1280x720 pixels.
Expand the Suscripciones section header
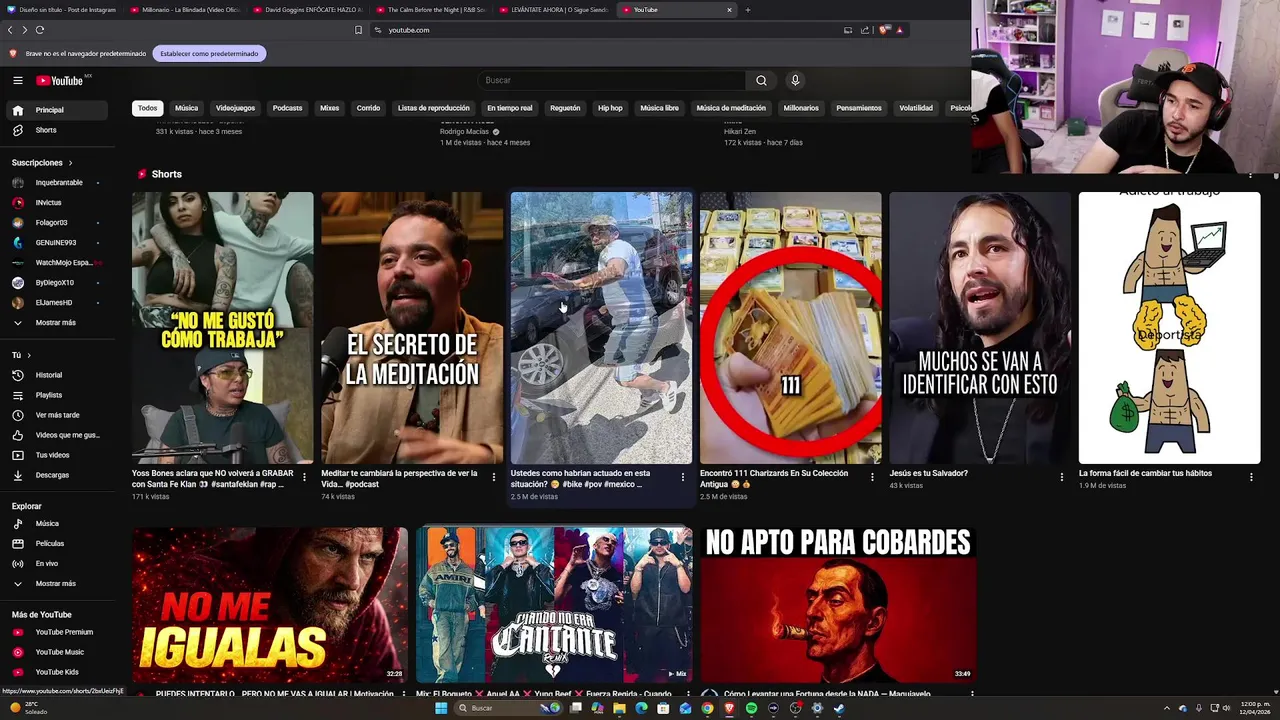click(42, 162)
